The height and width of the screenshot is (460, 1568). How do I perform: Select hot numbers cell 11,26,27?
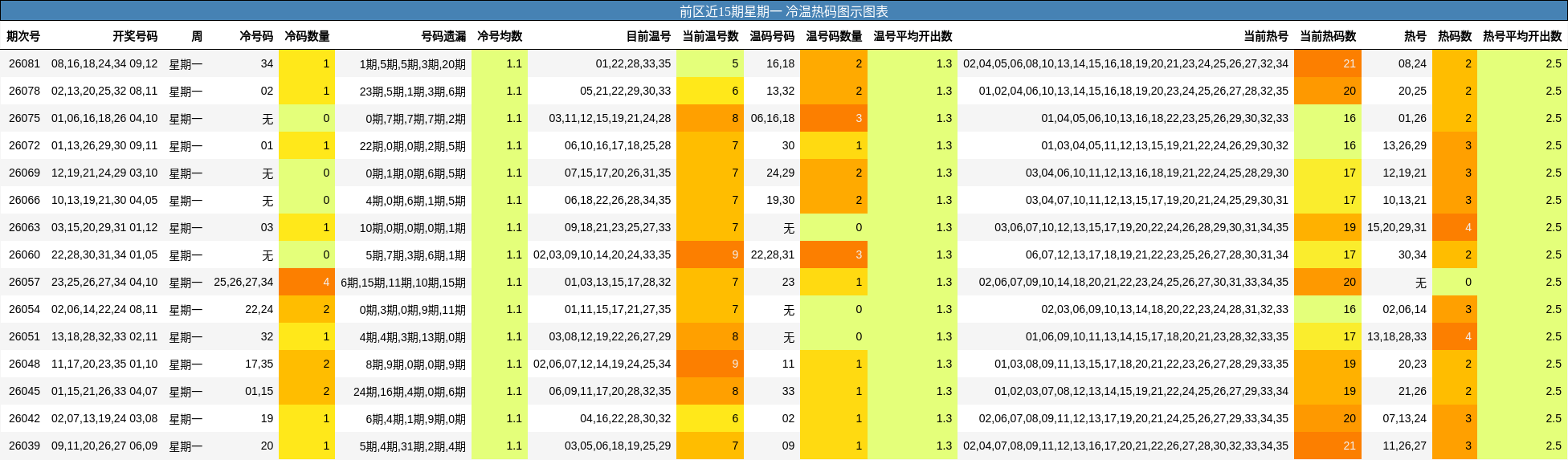(1405, 446)
